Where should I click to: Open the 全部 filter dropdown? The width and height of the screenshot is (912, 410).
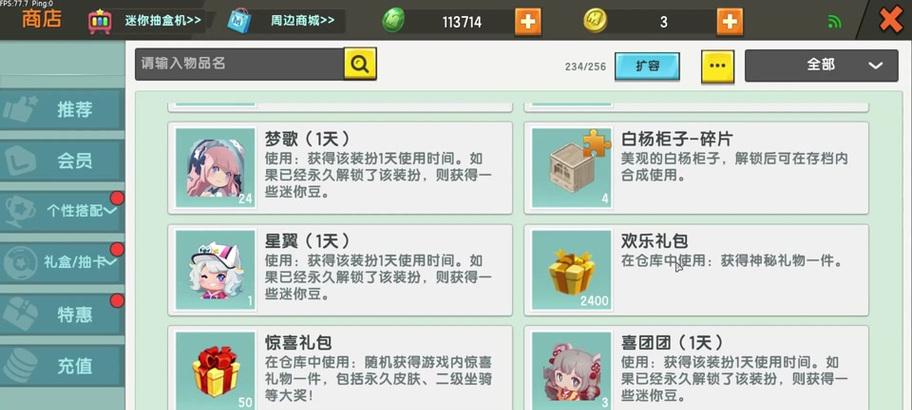821,65
